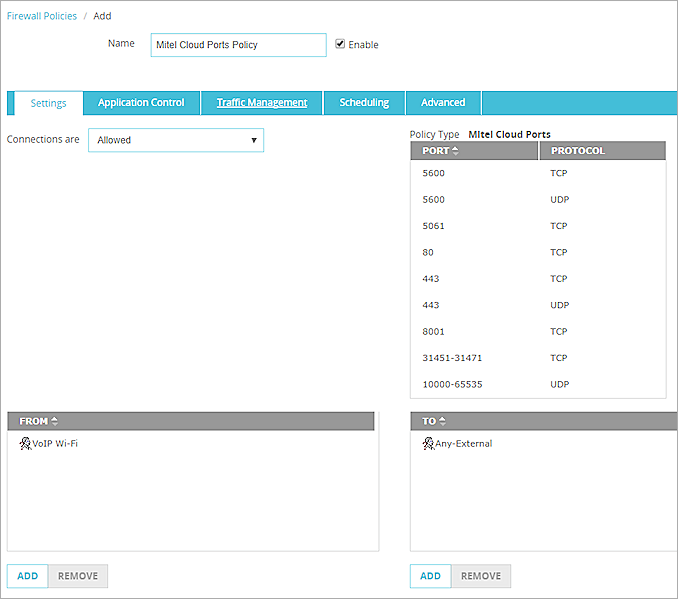Open the Traffic Management tab
The image size is (678, 599).
pos(262,103)
